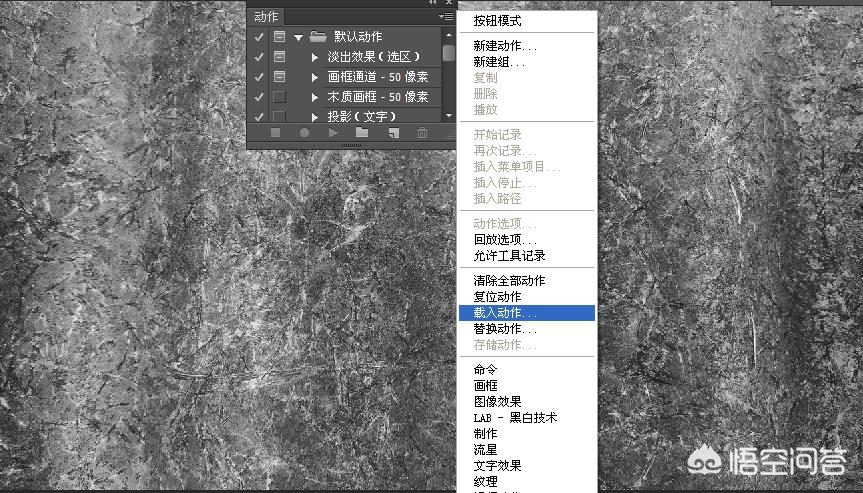
Task: Expand the 淡出效果(选区) action triangle
Action: pyautogui.click(x=315, y=57)
